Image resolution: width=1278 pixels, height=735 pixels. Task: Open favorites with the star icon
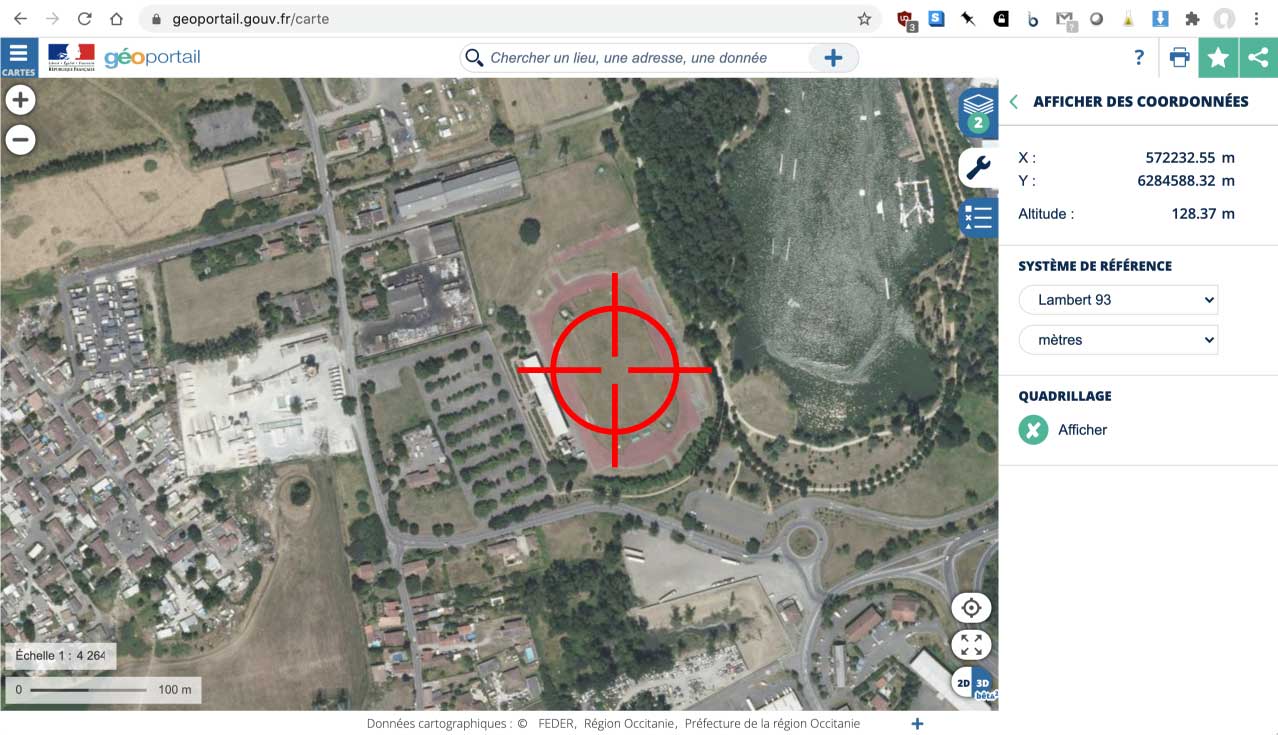tap(1218, 58)
